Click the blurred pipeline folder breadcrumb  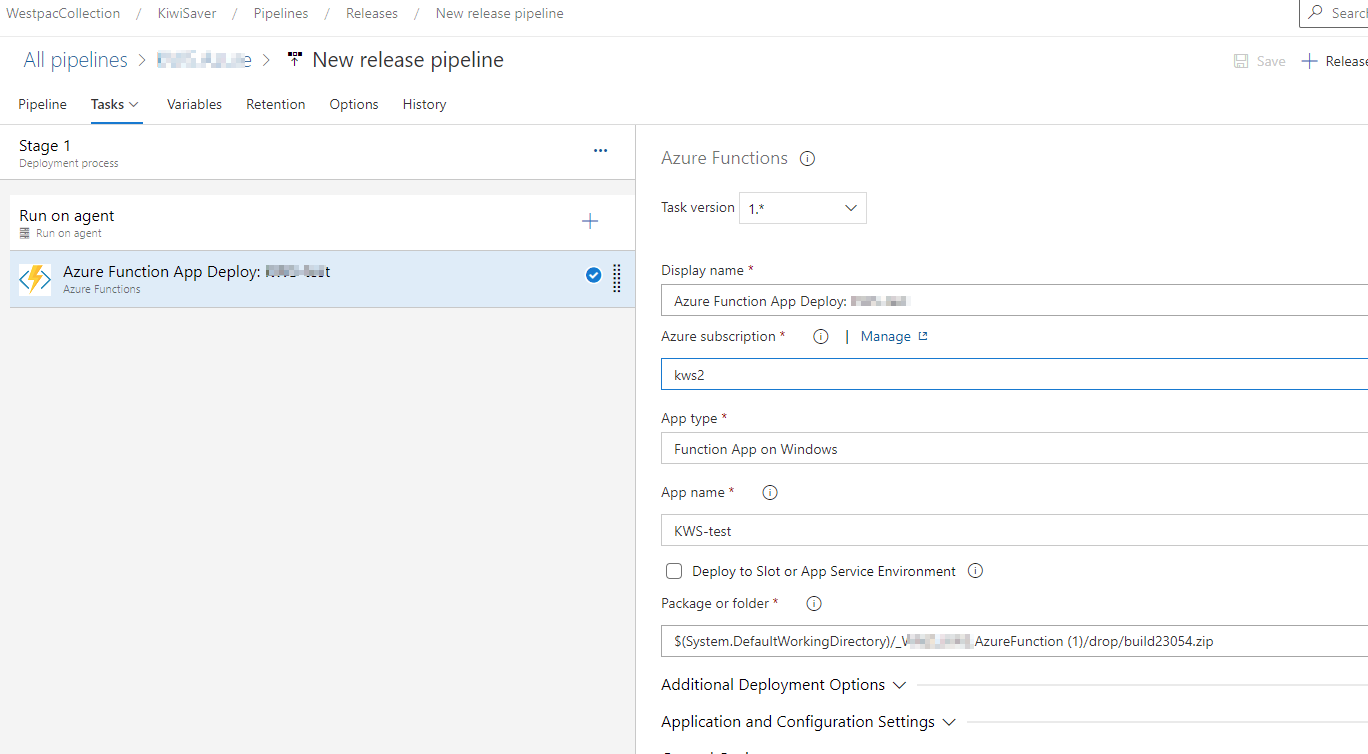[204, 60]
